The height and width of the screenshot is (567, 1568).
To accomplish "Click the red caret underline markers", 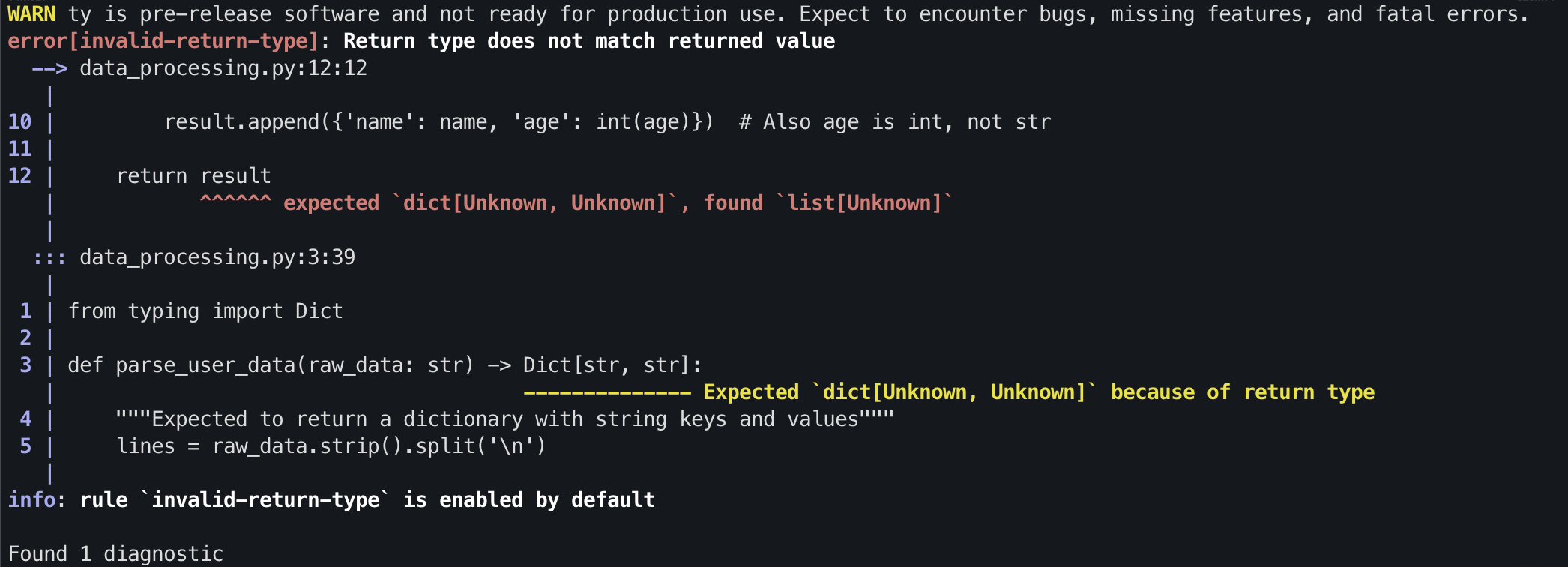I will click(x=235, y=200).
